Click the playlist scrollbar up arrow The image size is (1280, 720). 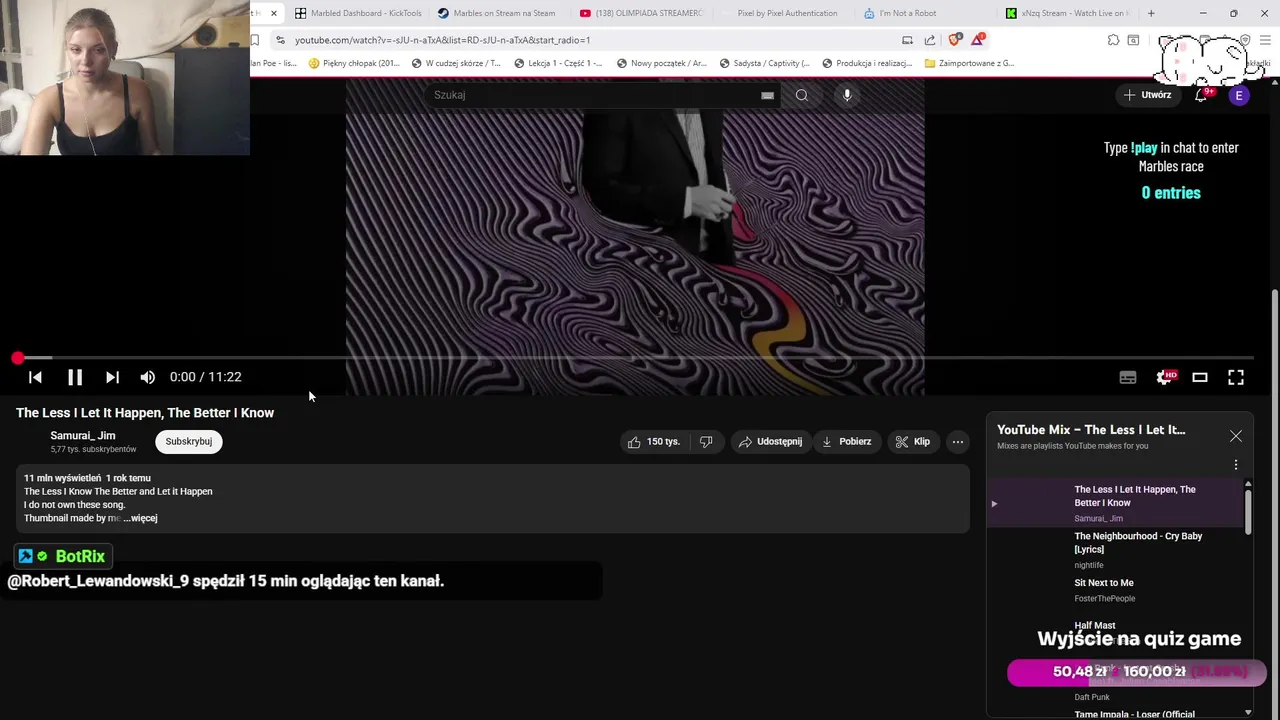tap(1248, 484)
